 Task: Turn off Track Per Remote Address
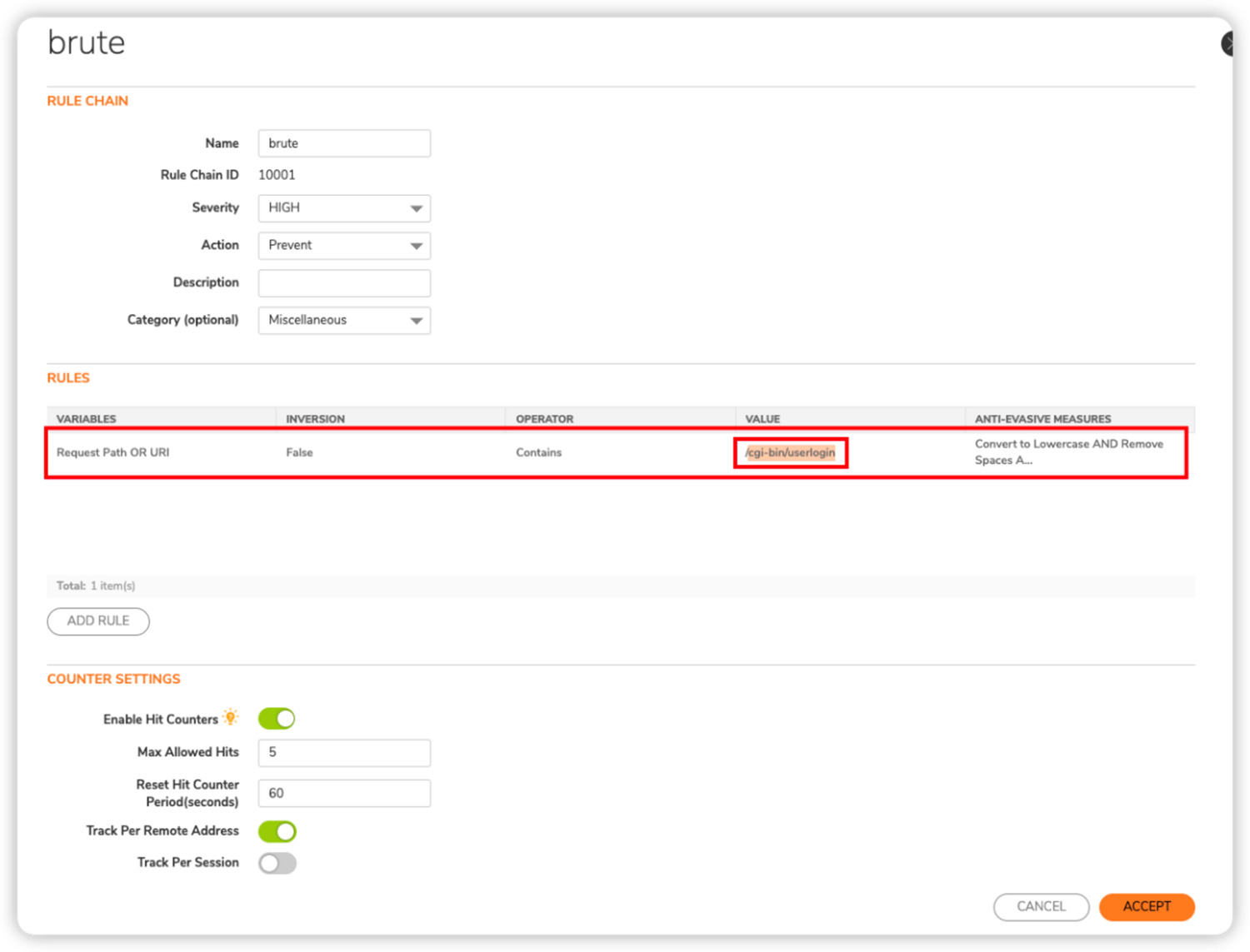click(277, 830)
